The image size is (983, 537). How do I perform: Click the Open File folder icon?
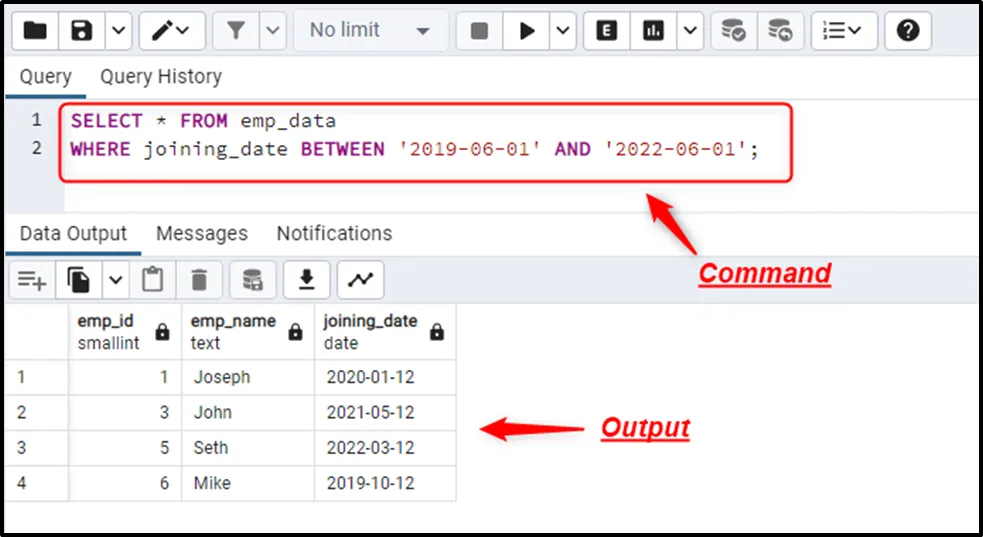coord(35,31)
